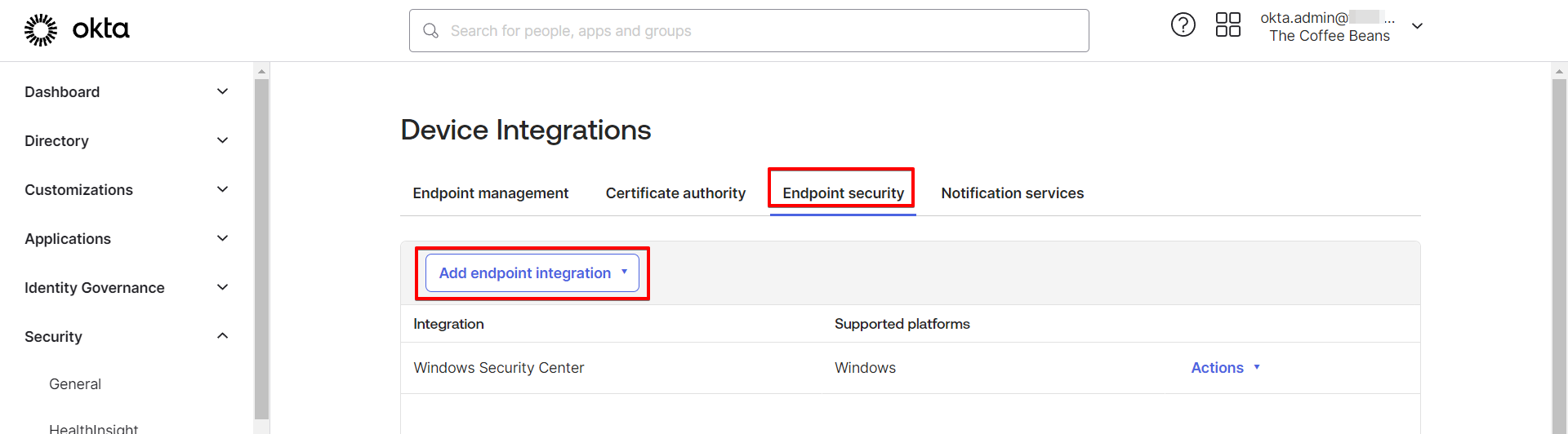Switch to the Endpoint management tab
Image resolution: width=1568 pixels, height=434 pixels.
490,193
